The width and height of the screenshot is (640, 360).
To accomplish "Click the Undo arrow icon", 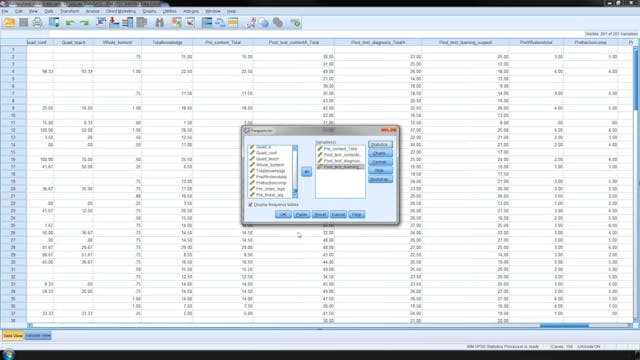I will [x=70, y=23].
